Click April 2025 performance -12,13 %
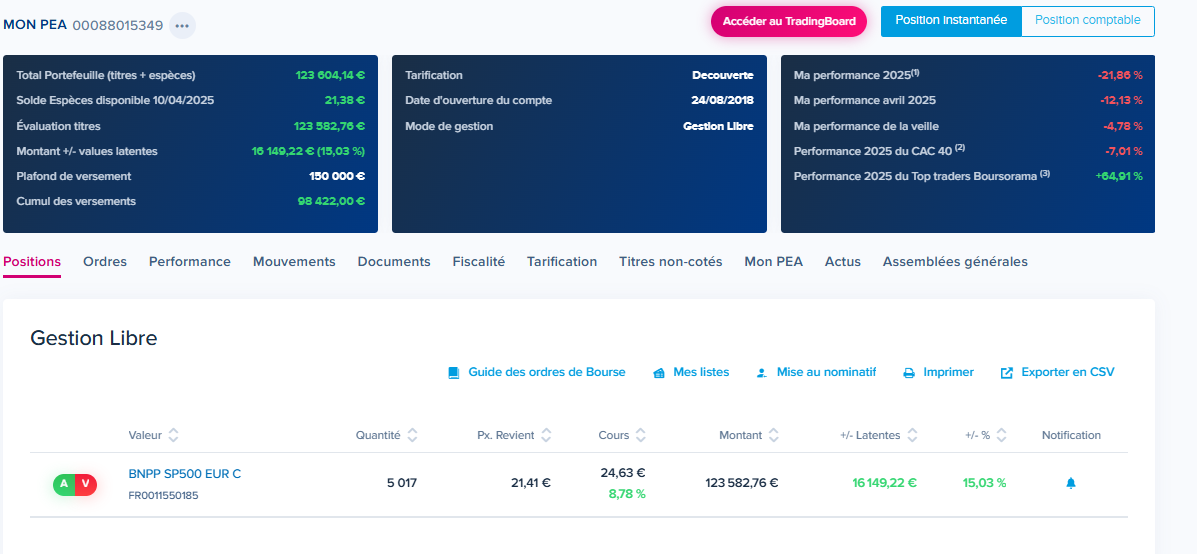This screenshot has height=554, width=1197. click(1121, 100)
